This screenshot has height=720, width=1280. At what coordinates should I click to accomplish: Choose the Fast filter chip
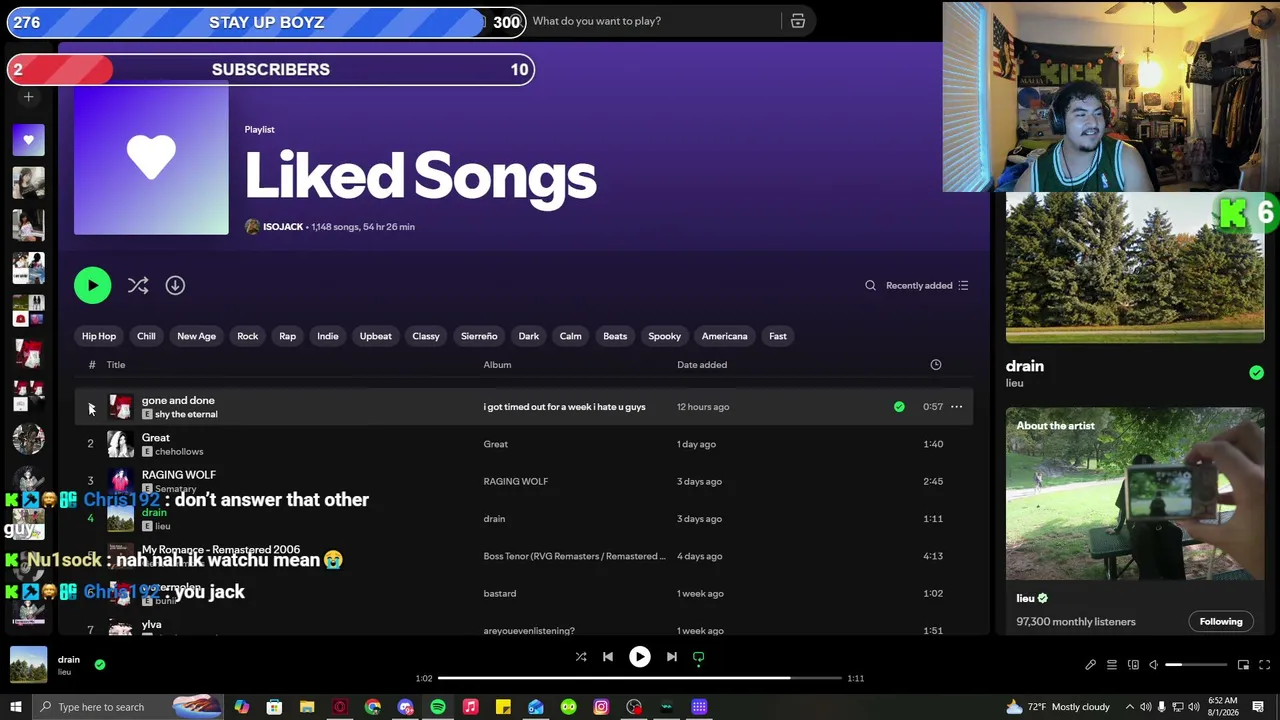(778, 336)
